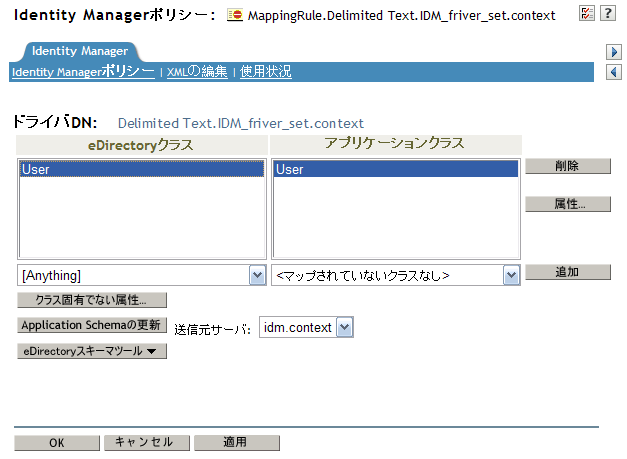The height and width of the screenshot is (459, 627).
Task: Click the MappingRule policy icon in title
Action: point(235,15)
